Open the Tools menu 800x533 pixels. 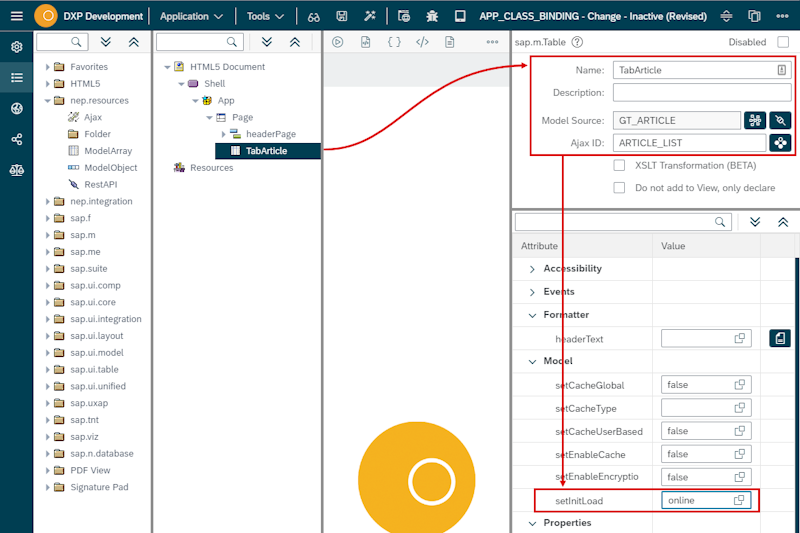click(x=265, y=16)
